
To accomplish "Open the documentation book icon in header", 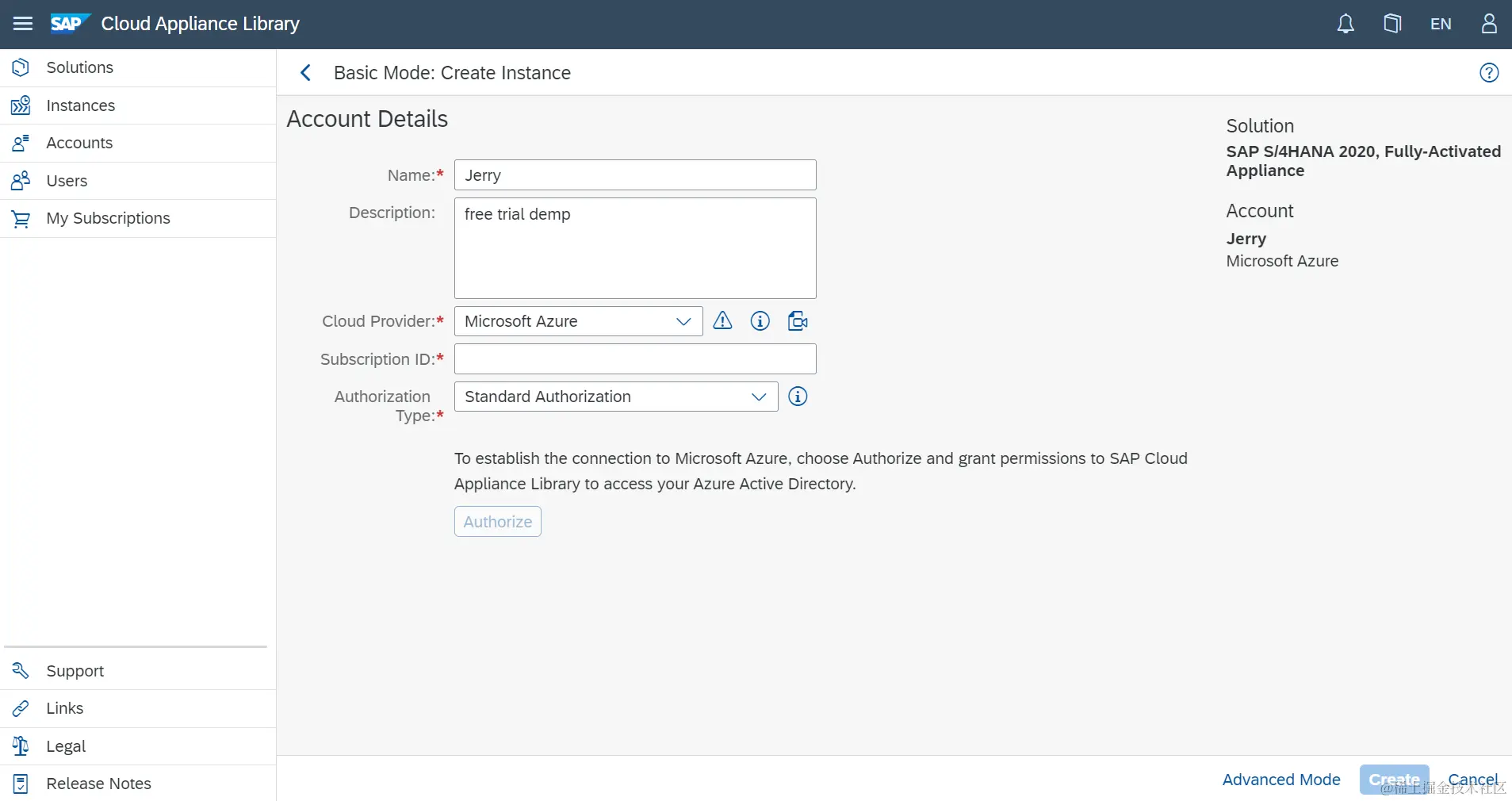I will (1392, 24).
